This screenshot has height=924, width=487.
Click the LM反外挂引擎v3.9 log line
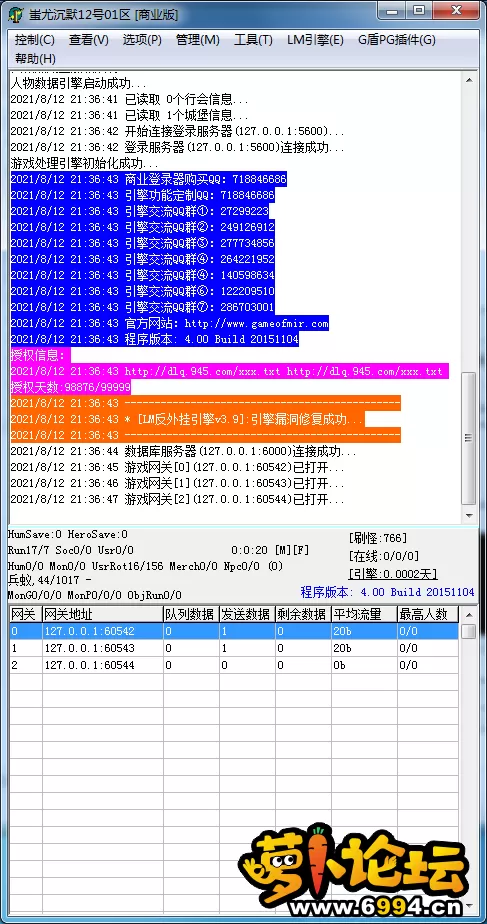coord(187,420)
